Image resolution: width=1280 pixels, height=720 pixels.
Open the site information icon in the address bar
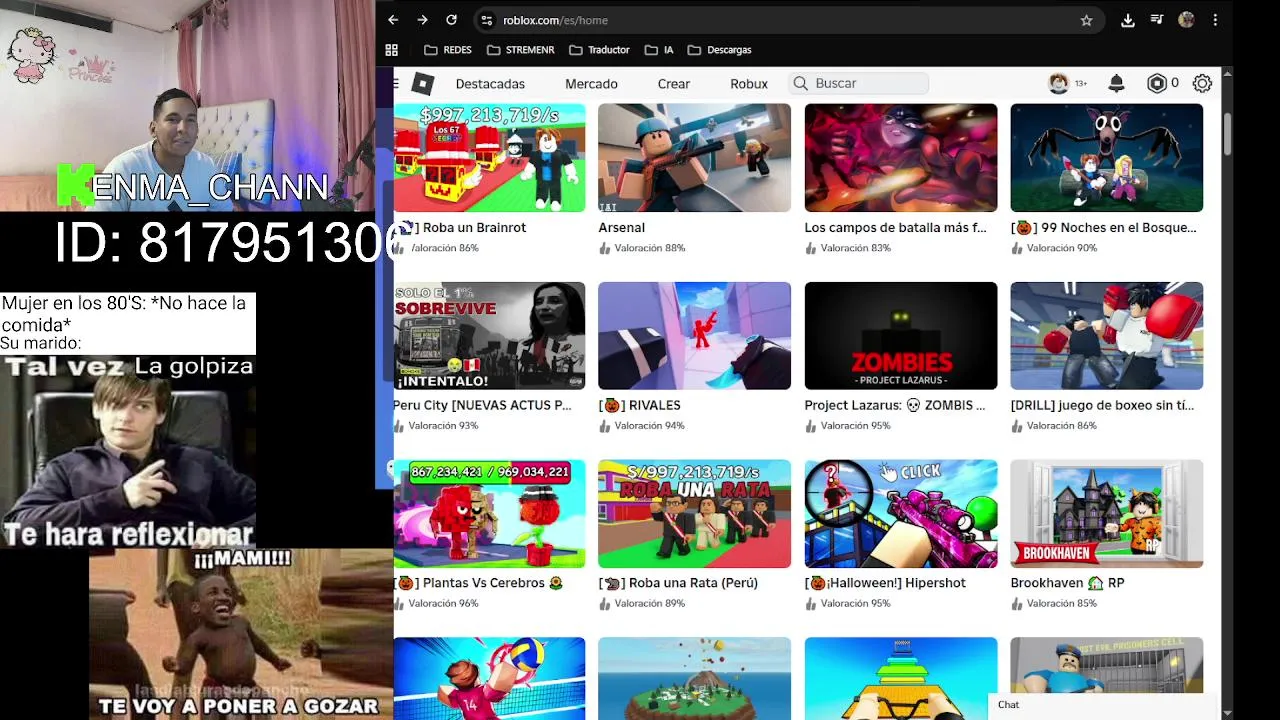pyautogui.click(x=486, y=20)
